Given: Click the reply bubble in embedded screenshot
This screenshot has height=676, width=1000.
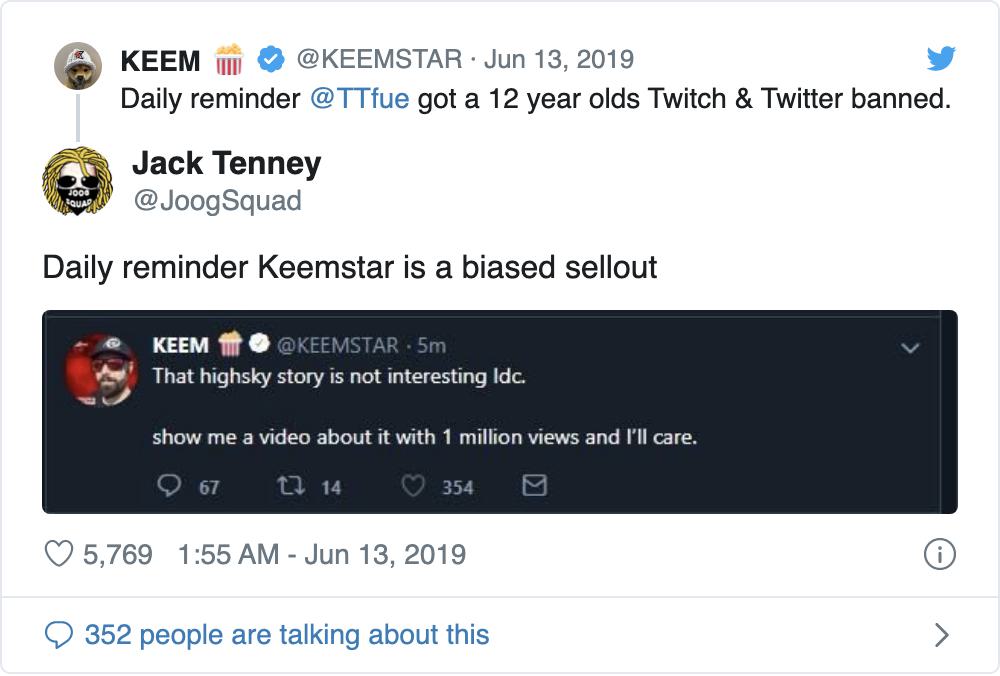Looking at the screenshot, I should coord(168,487).
